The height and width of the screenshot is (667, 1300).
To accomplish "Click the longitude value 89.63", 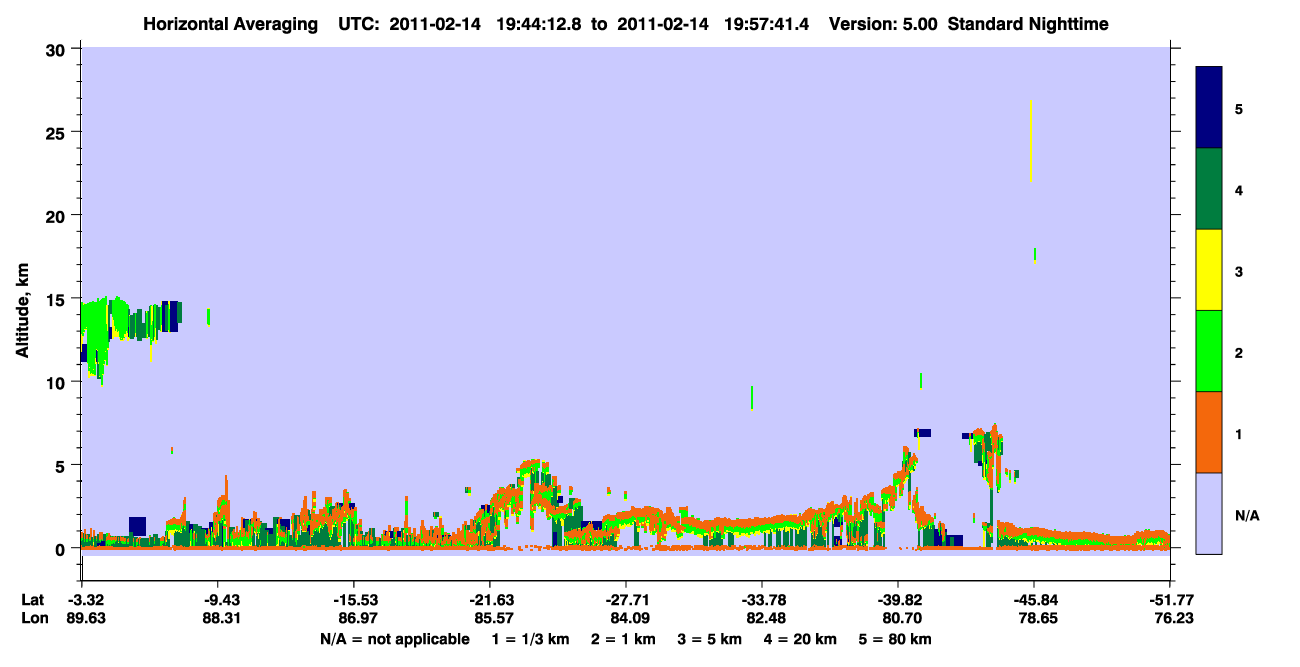I will coord(85,619).
